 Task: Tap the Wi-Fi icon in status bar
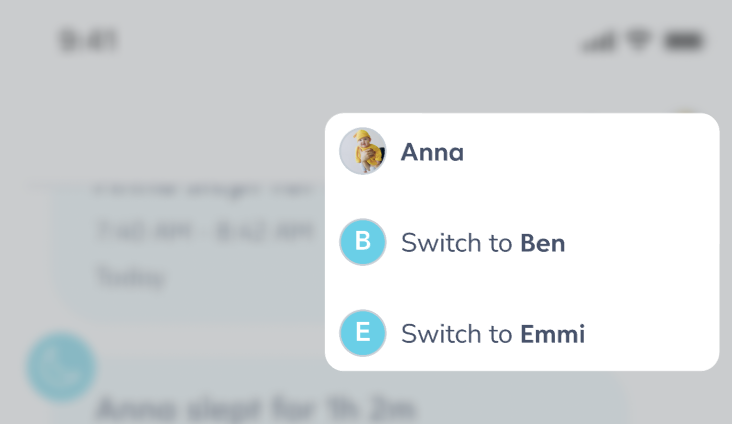[x=637, y=42]
